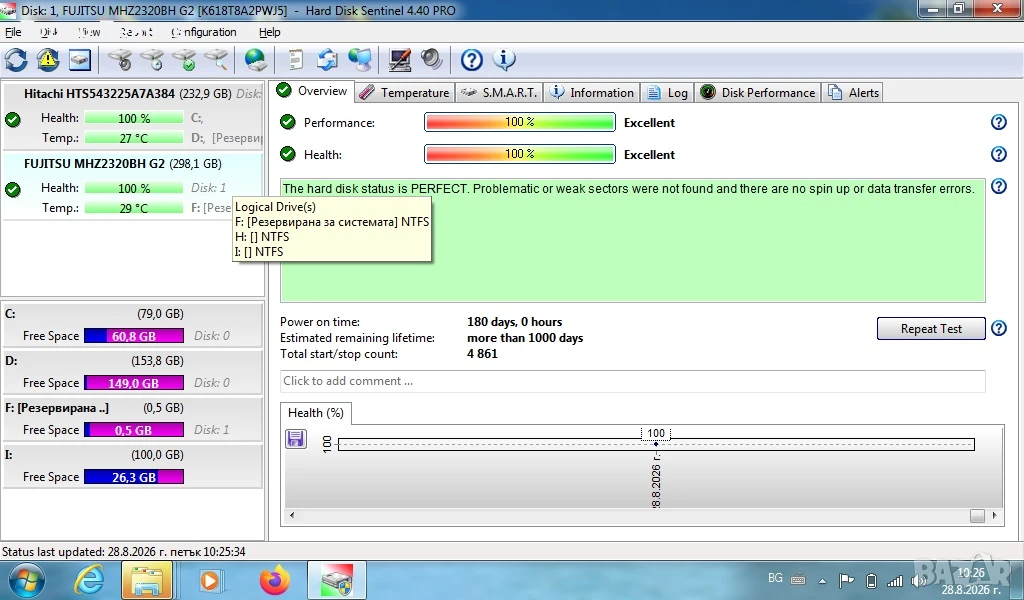Click the 100 data point on health graph

pos(656,444)
